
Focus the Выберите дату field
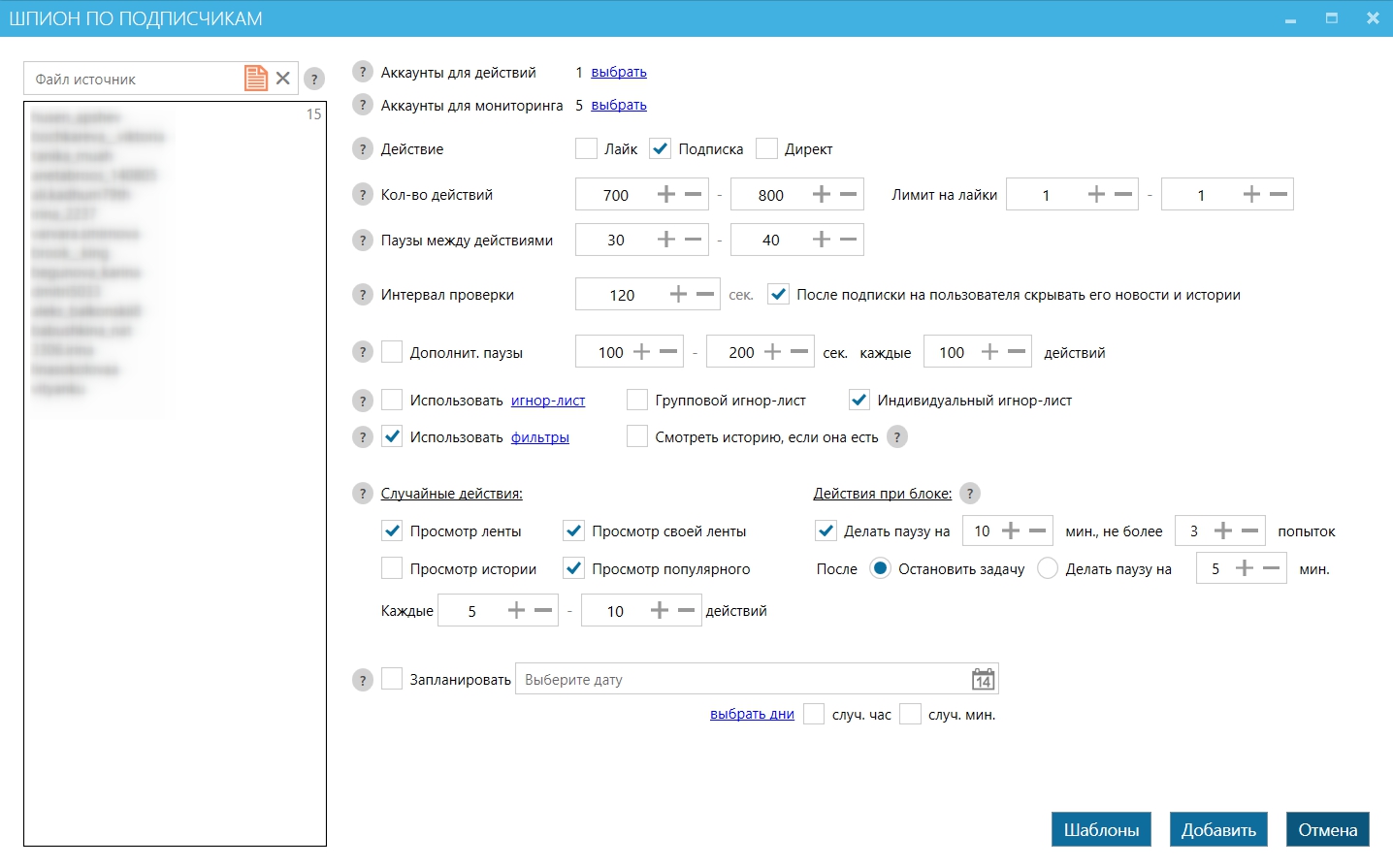pyautogui.click(x=742, y=679)
